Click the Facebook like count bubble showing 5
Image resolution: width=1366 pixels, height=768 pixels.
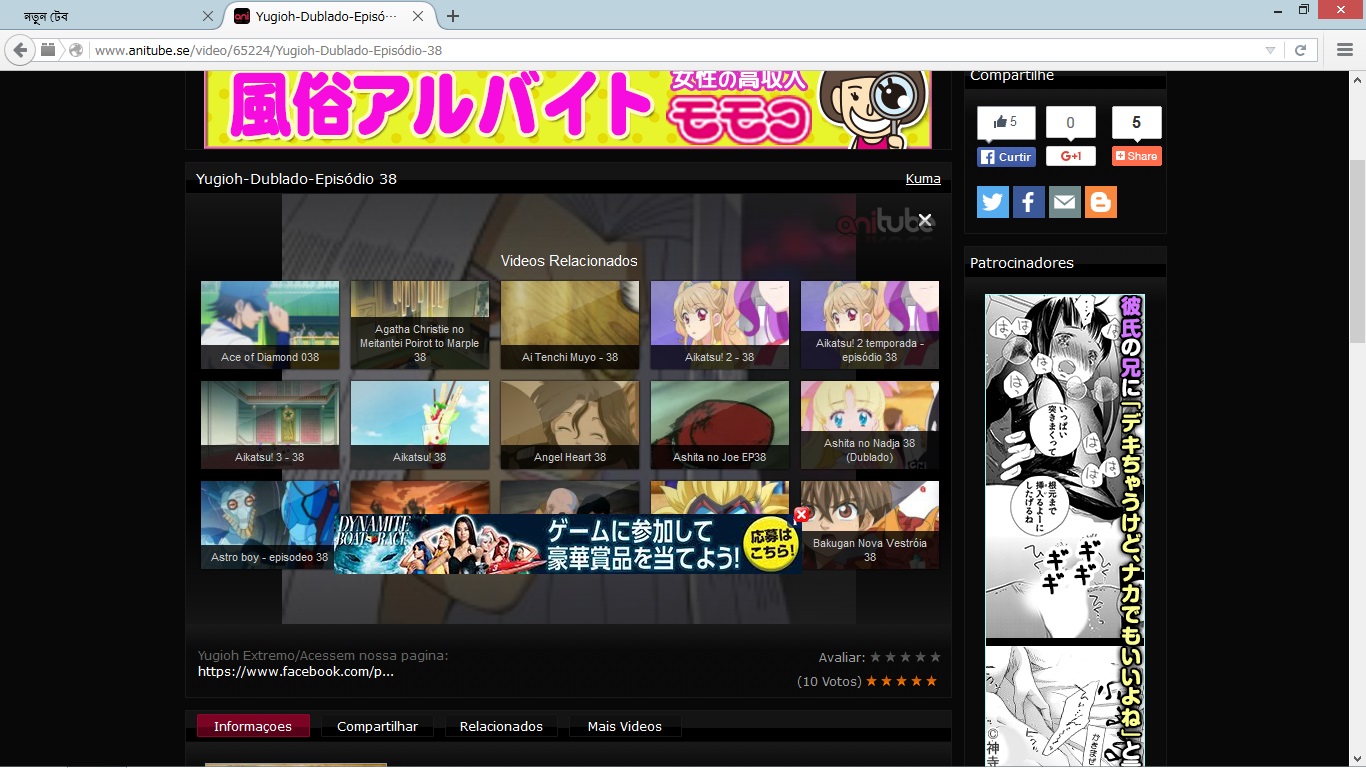tap(1006, 123)
